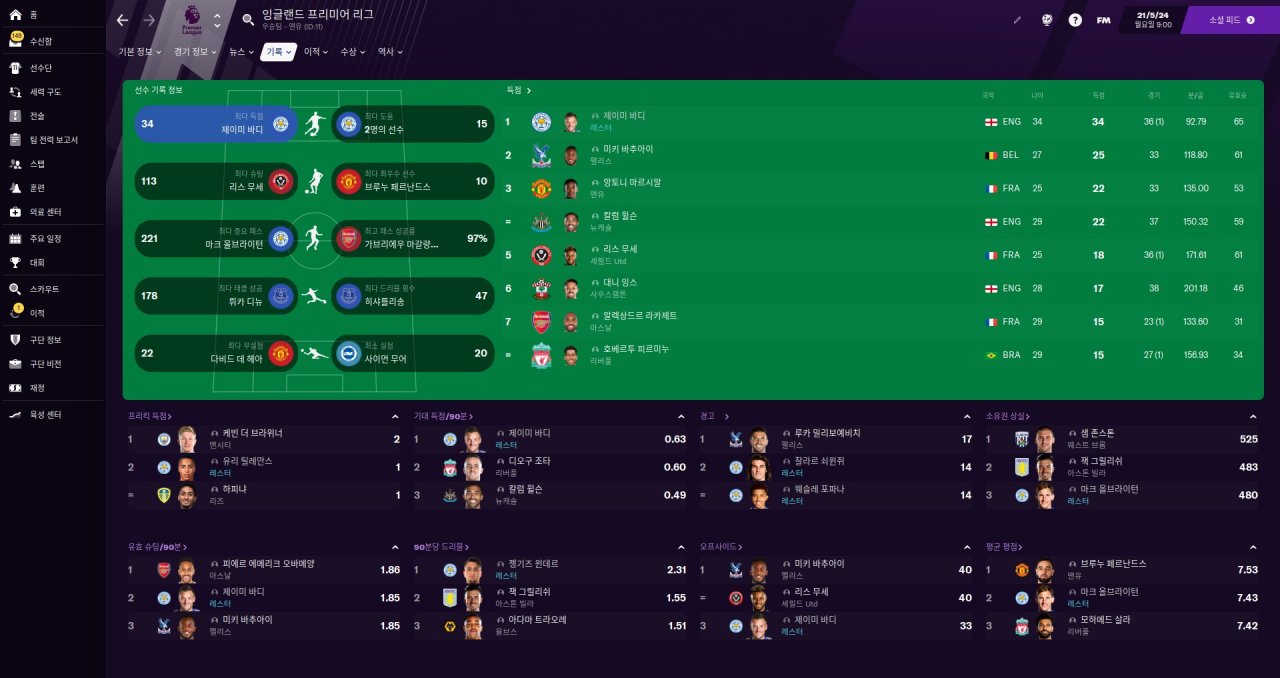1280x678 pixels.
Task: Open the 이적 dropdown in top tabs
Action: (x=316, y=52)
